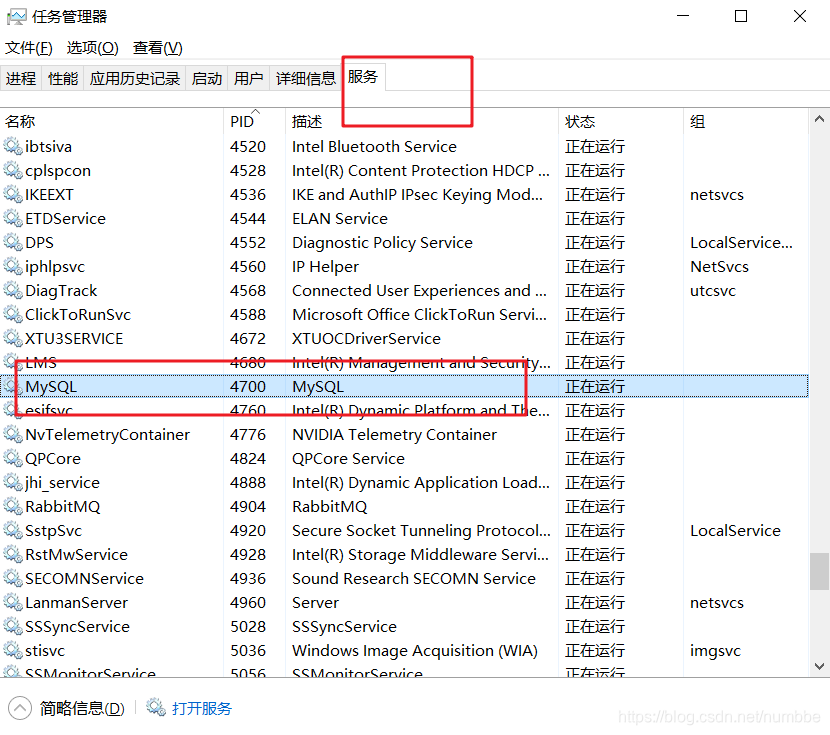Click the "QPCore Service" description
The width and height of the screenshot is (830, 735).
pyautogui.click(x=348, y=458)
